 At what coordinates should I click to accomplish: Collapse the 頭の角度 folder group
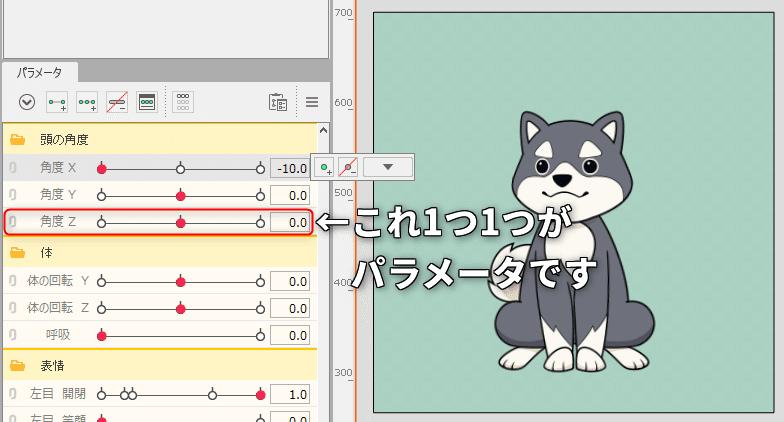pos(18,140)
